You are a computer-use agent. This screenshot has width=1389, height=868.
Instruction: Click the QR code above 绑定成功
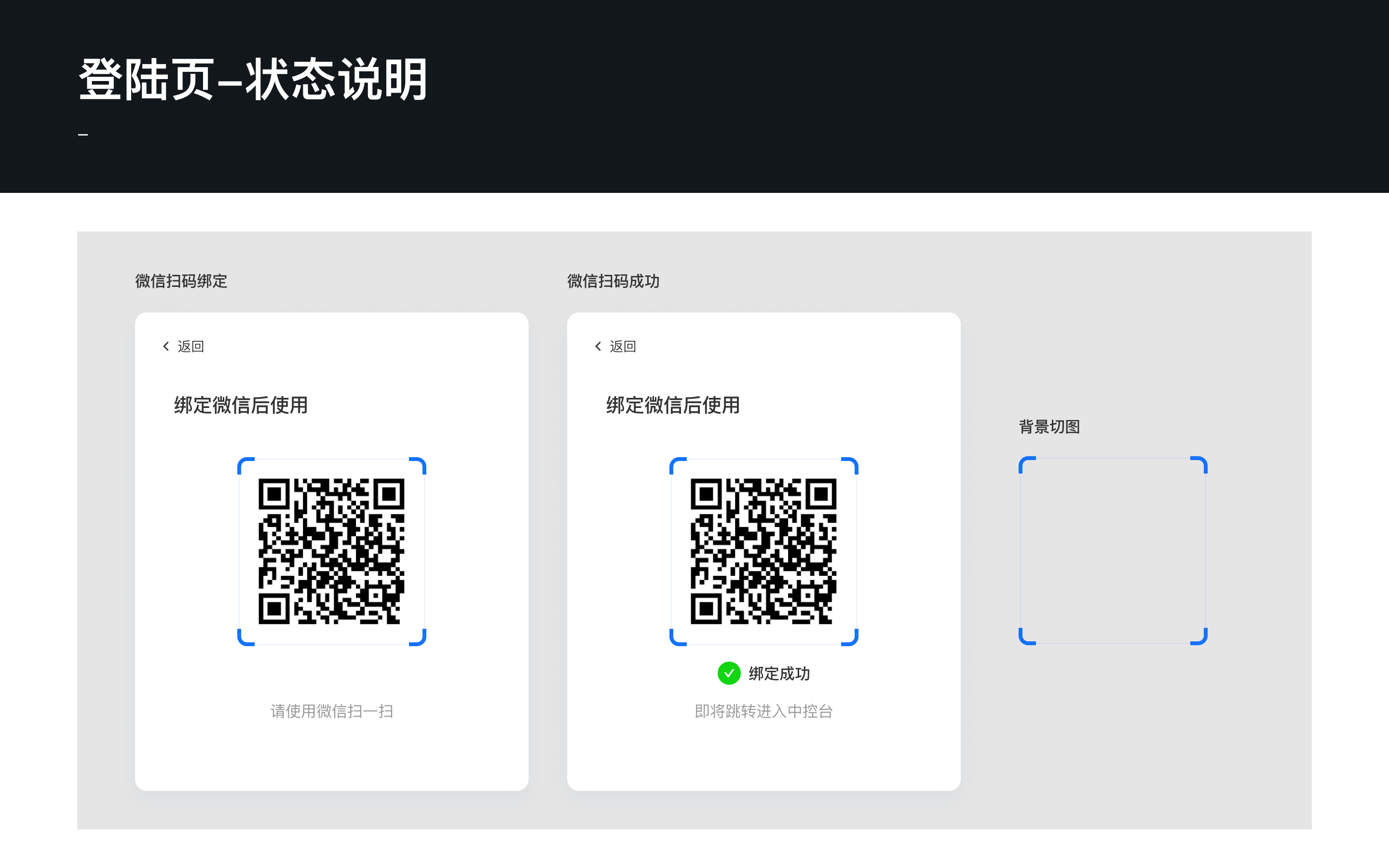764,551
